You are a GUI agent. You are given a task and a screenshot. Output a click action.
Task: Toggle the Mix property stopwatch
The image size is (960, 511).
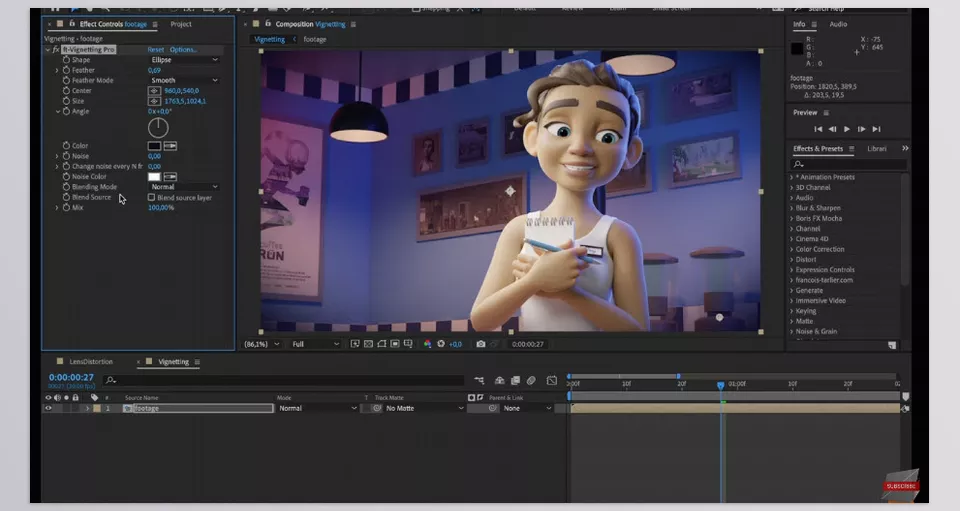[66, 207]
